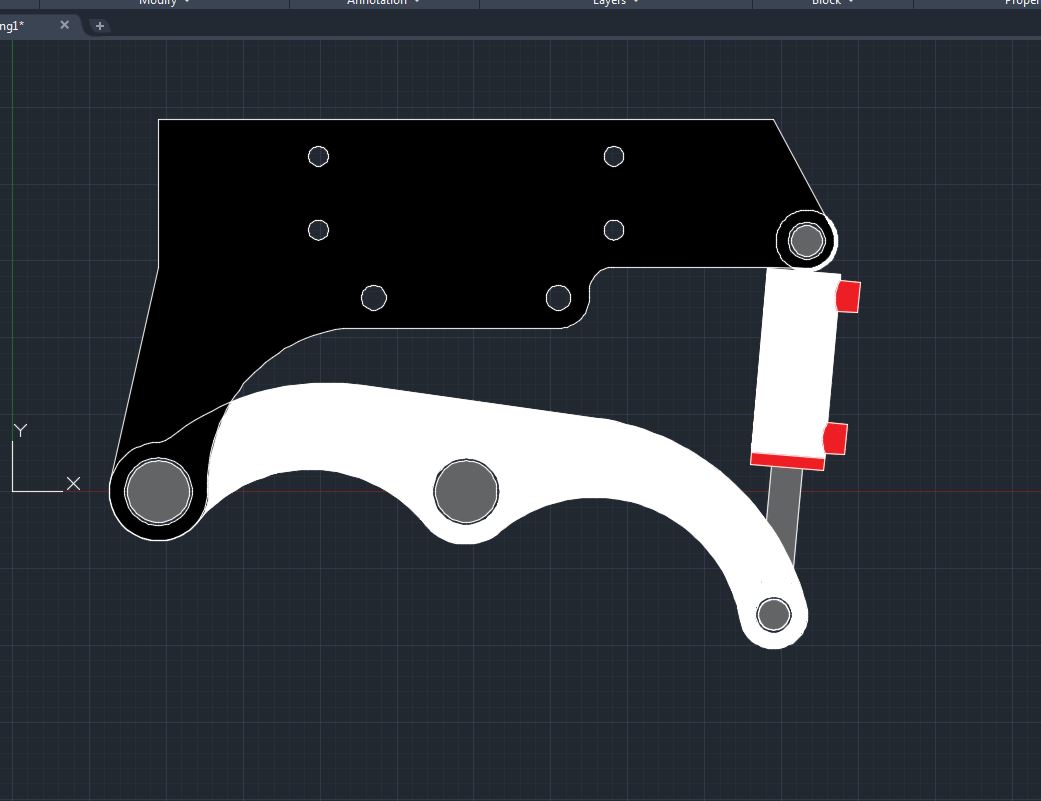1041x801 pixels.
Task: Select the top-right bolt hole in the bracket
Action: coord(614,156)
